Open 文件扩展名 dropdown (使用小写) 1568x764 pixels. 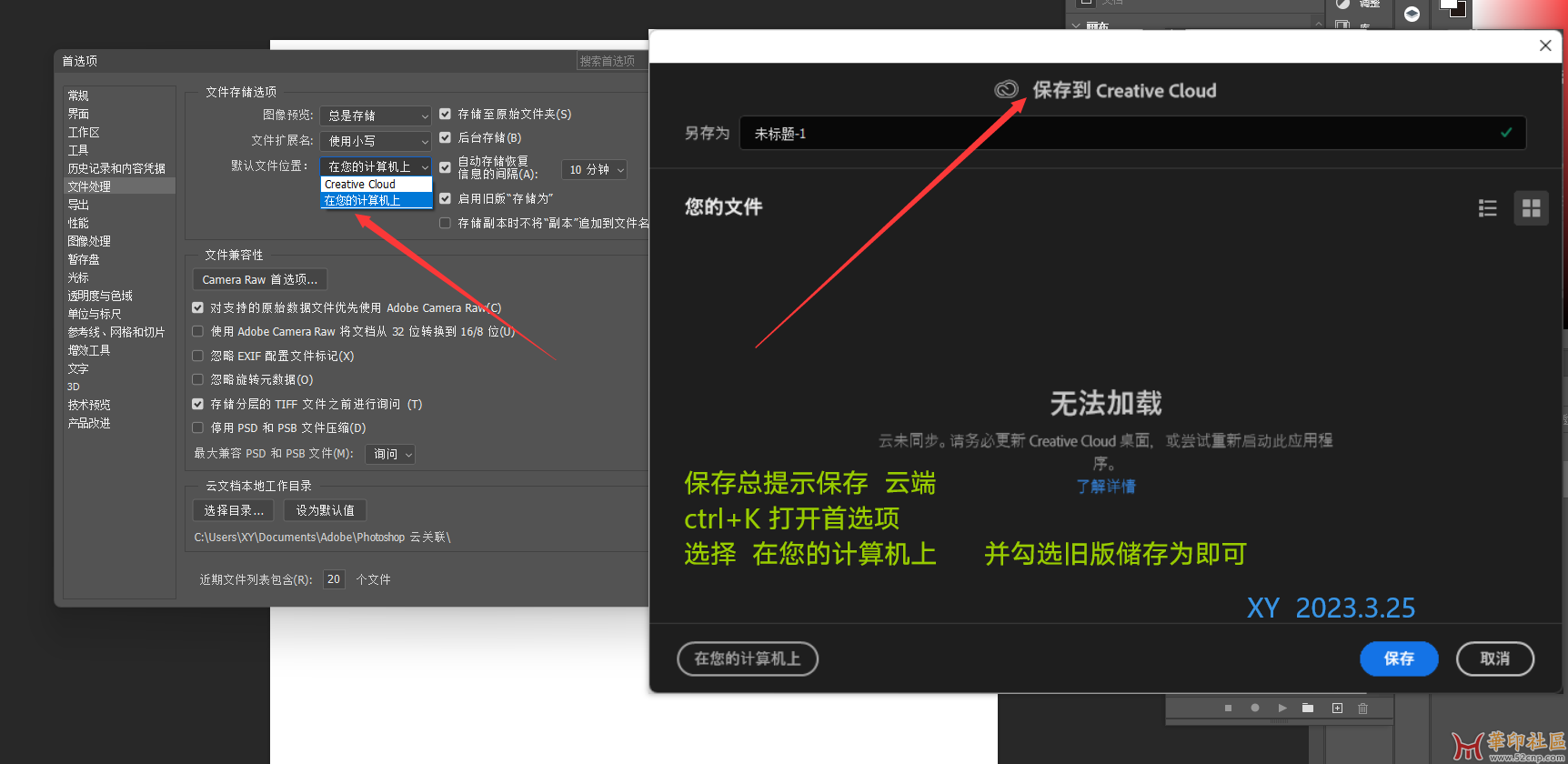tap(376, 141)
